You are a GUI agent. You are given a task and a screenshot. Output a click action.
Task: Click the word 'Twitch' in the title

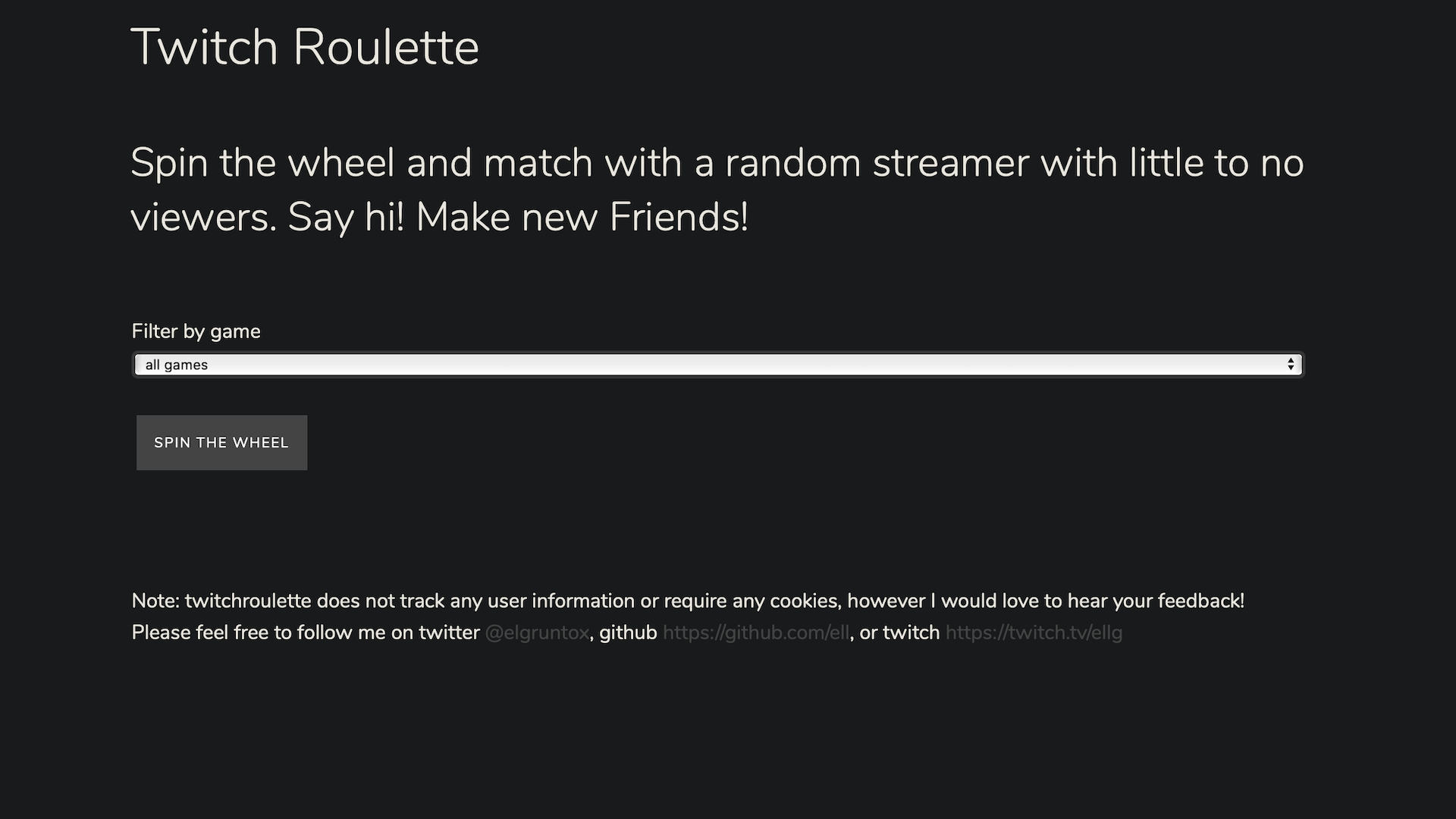pyautogui.click(x=205, y=47)
